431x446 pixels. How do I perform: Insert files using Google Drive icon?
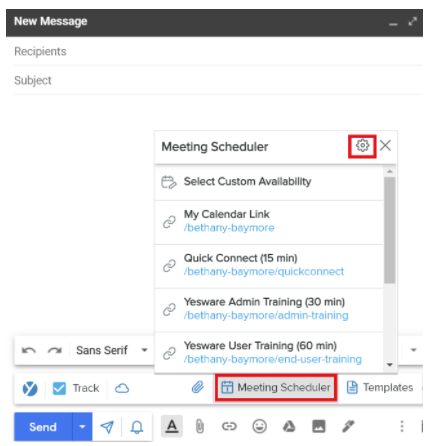(289, 426)
